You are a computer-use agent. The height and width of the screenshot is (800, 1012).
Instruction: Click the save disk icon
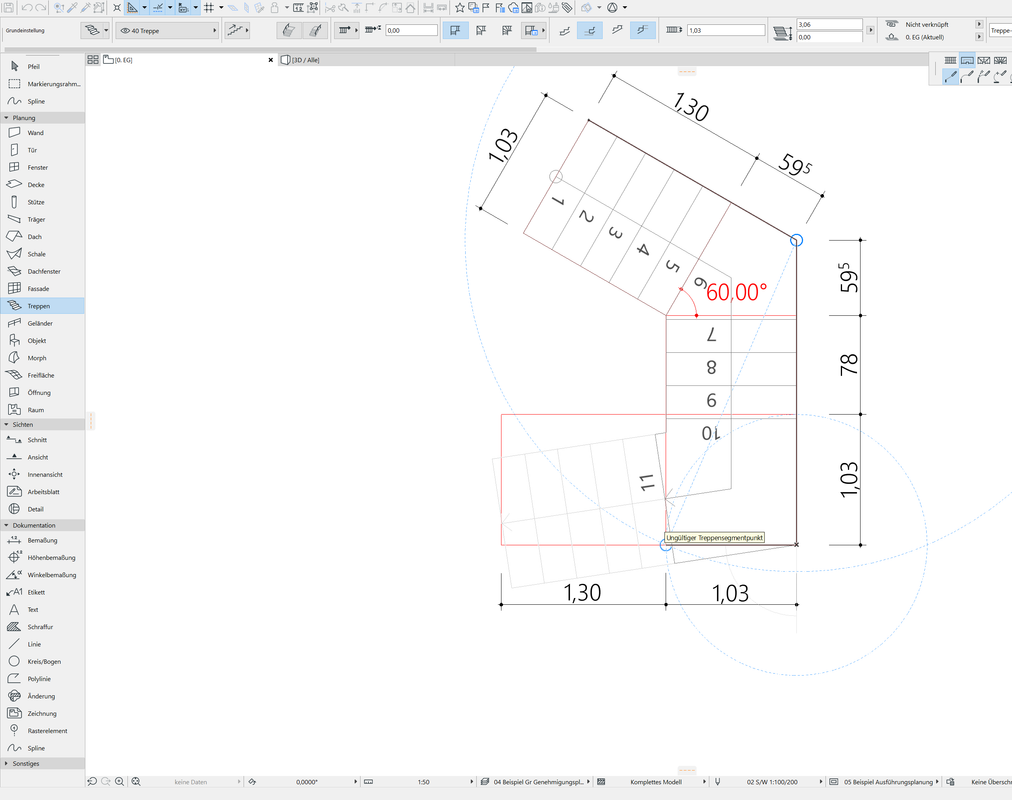tap(8, 8)
